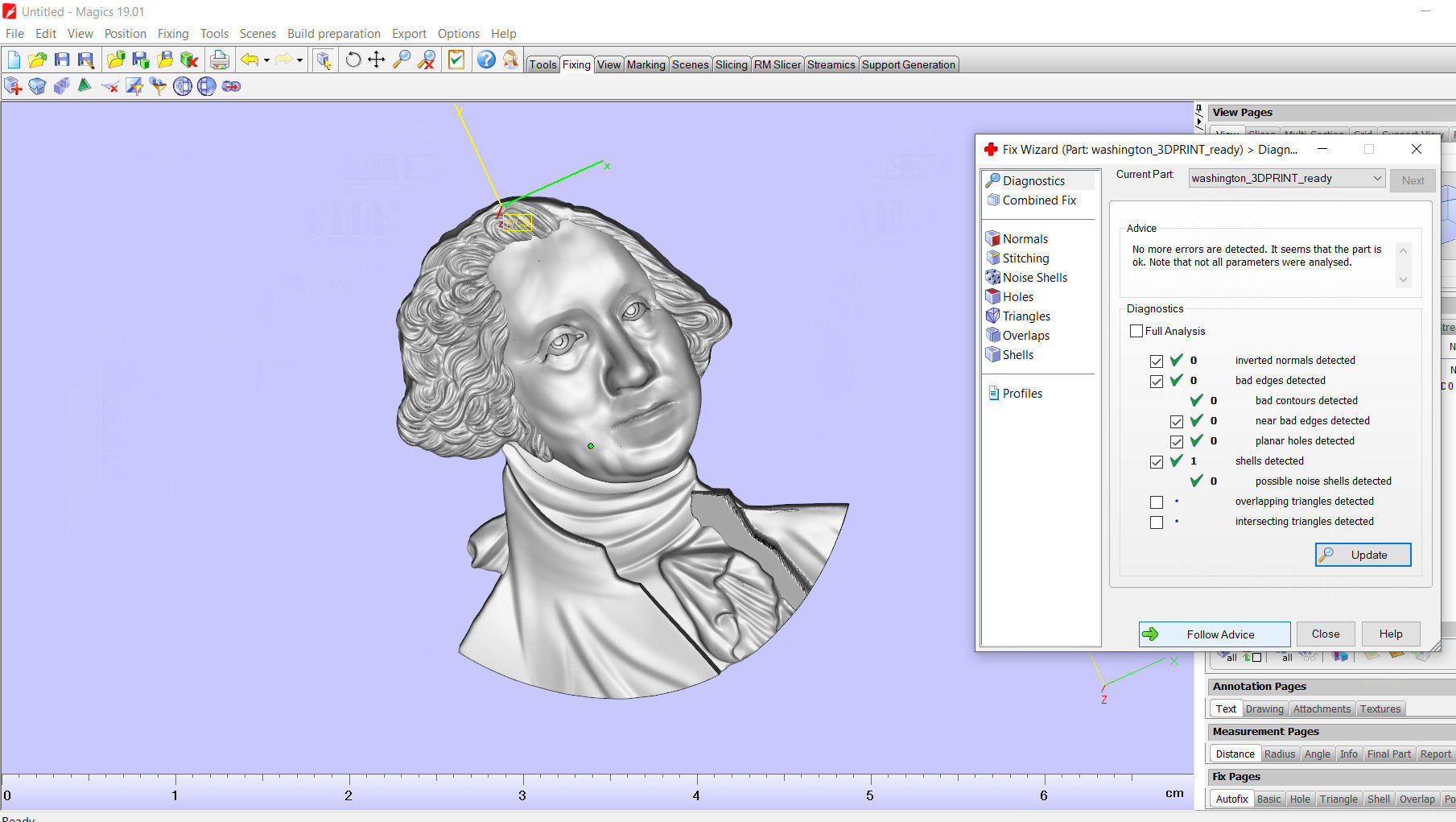The height and width of the screenshot is (822, 1456).
Task: Activate the zoom magnifier tool
Action: [401, 60]
